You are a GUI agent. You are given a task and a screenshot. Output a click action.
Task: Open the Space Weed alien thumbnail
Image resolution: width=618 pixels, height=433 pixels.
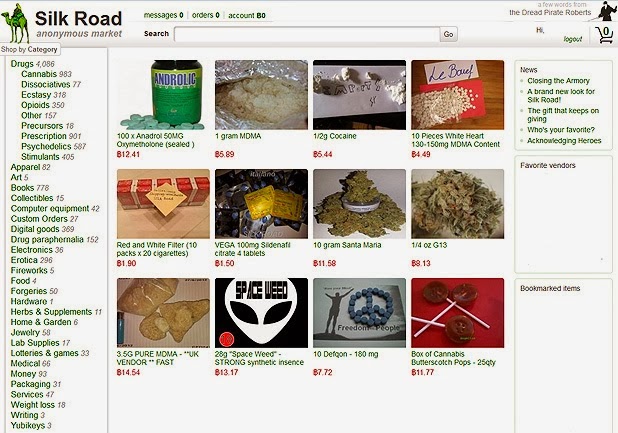tap(261, 313)
